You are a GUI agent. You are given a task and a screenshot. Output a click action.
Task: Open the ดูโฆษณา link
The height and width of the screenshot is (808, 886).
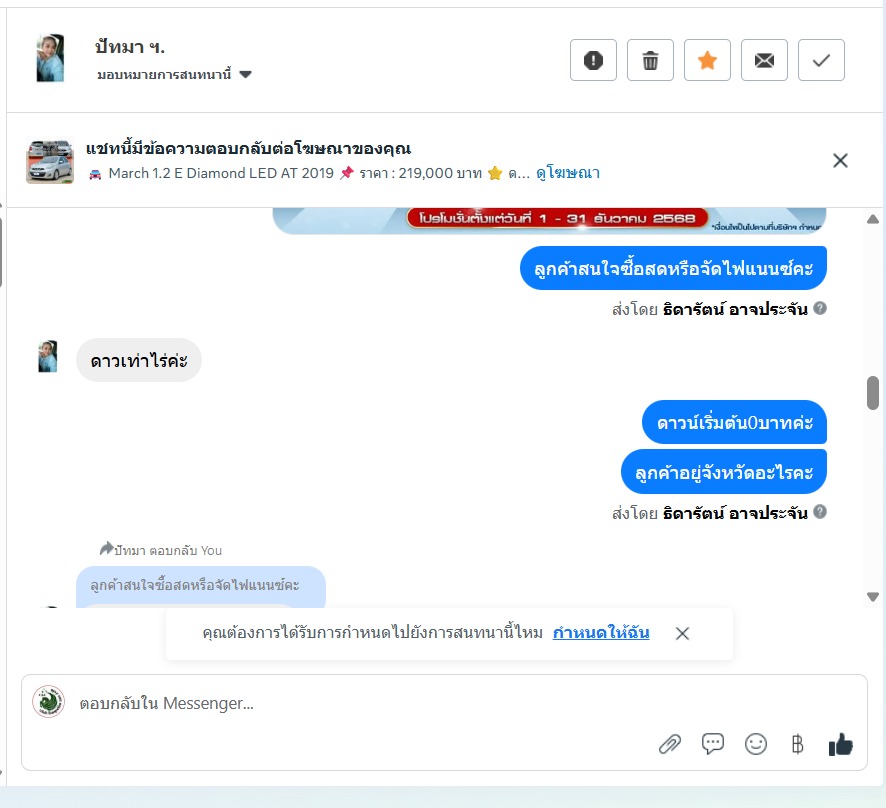568,173
